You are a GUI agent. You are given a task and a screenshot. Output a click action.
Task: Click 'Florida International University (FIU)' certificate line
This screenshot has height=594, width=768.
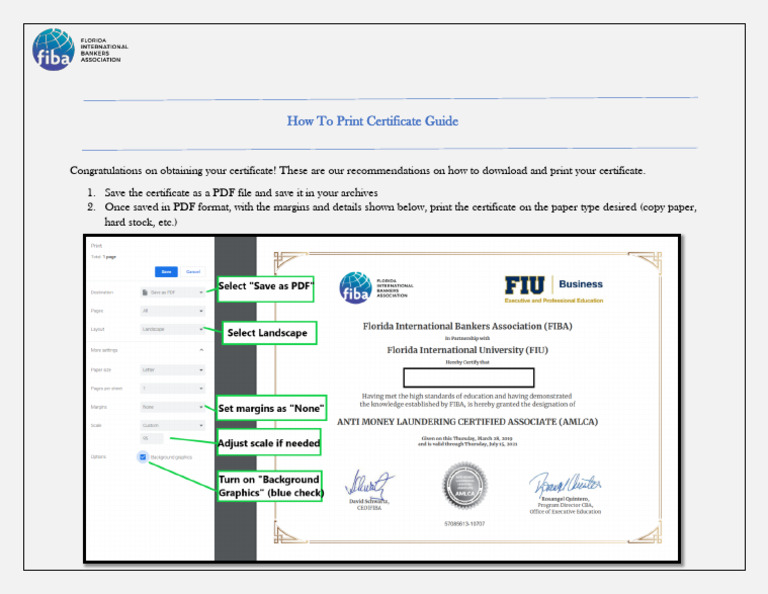[467, 350]
